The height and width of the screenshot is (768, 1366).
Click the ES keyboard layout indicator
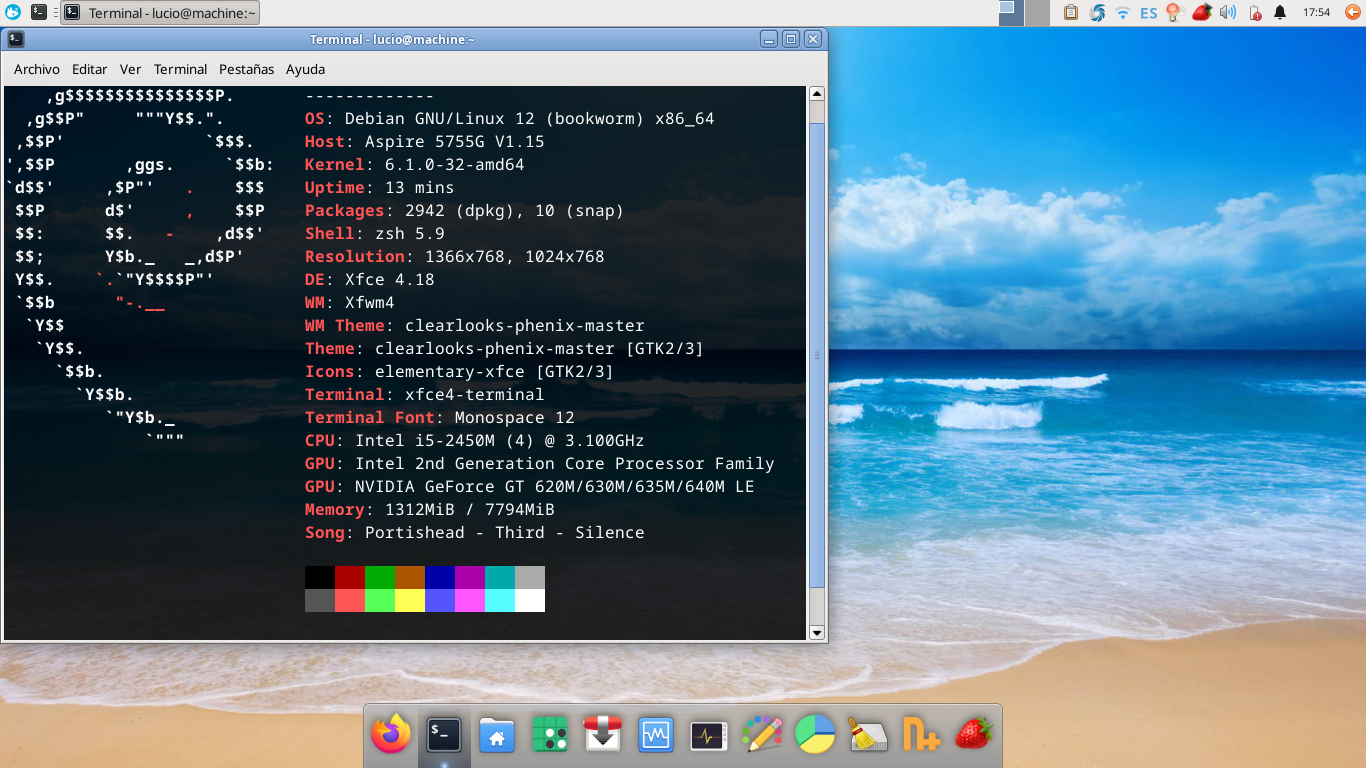tap(1149, 13)
